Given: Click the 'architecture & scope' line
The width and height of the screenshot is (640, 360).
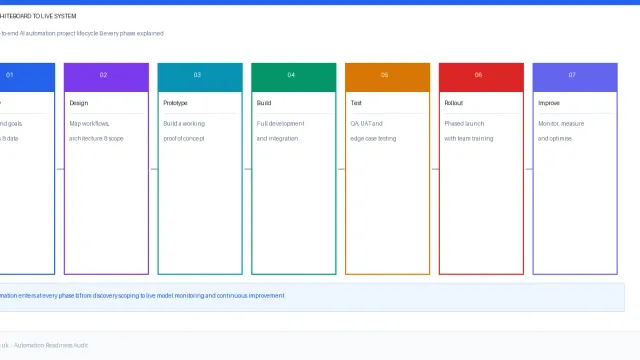Looking at the screenshot, I should [96, 138].
